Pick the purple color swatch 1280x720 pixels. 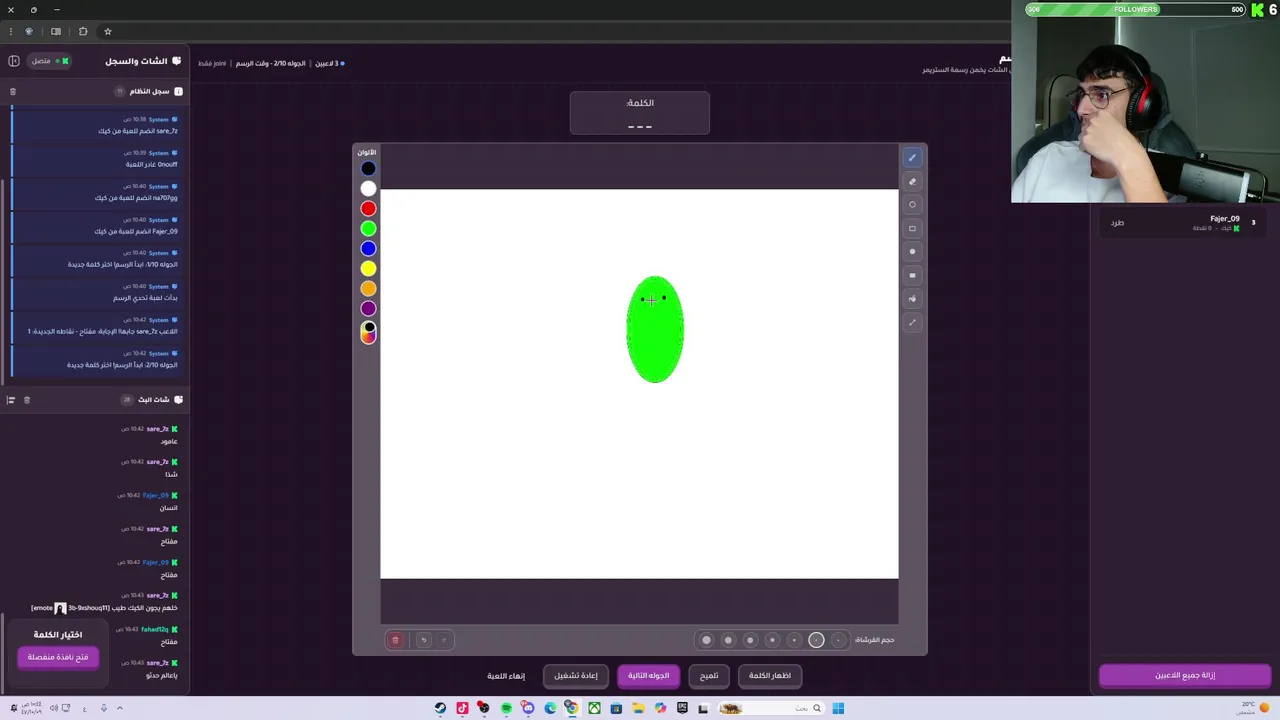(x=368, y=308)
